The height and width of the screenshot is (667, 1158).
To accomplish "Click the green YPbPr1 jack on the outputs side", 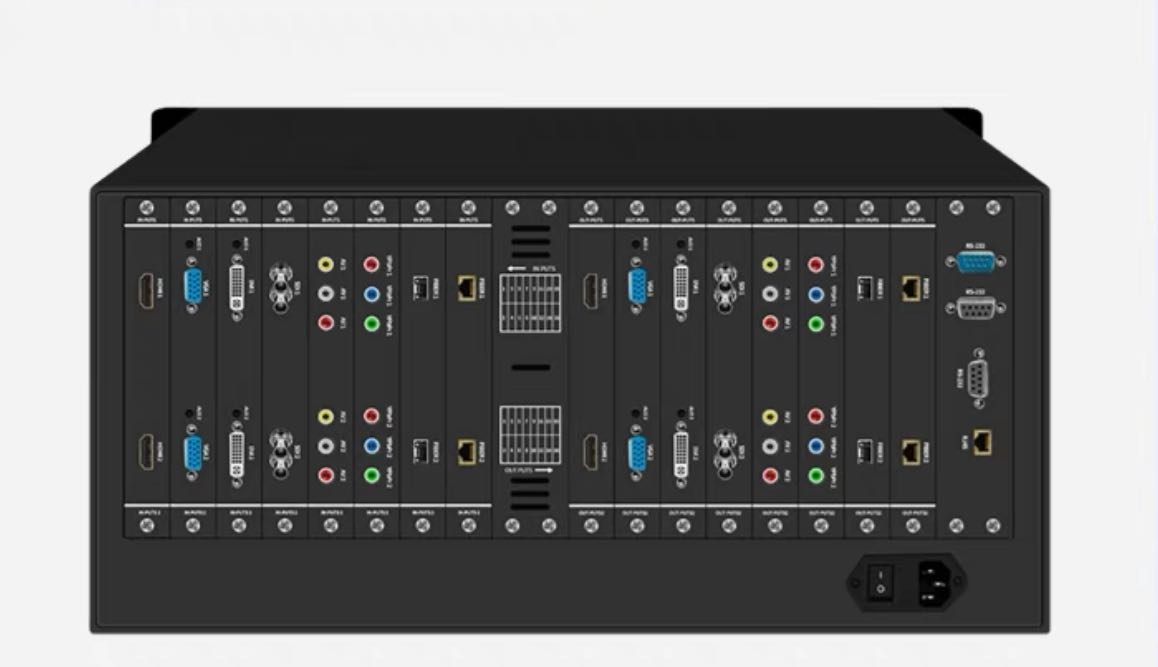I will point(815,324).
